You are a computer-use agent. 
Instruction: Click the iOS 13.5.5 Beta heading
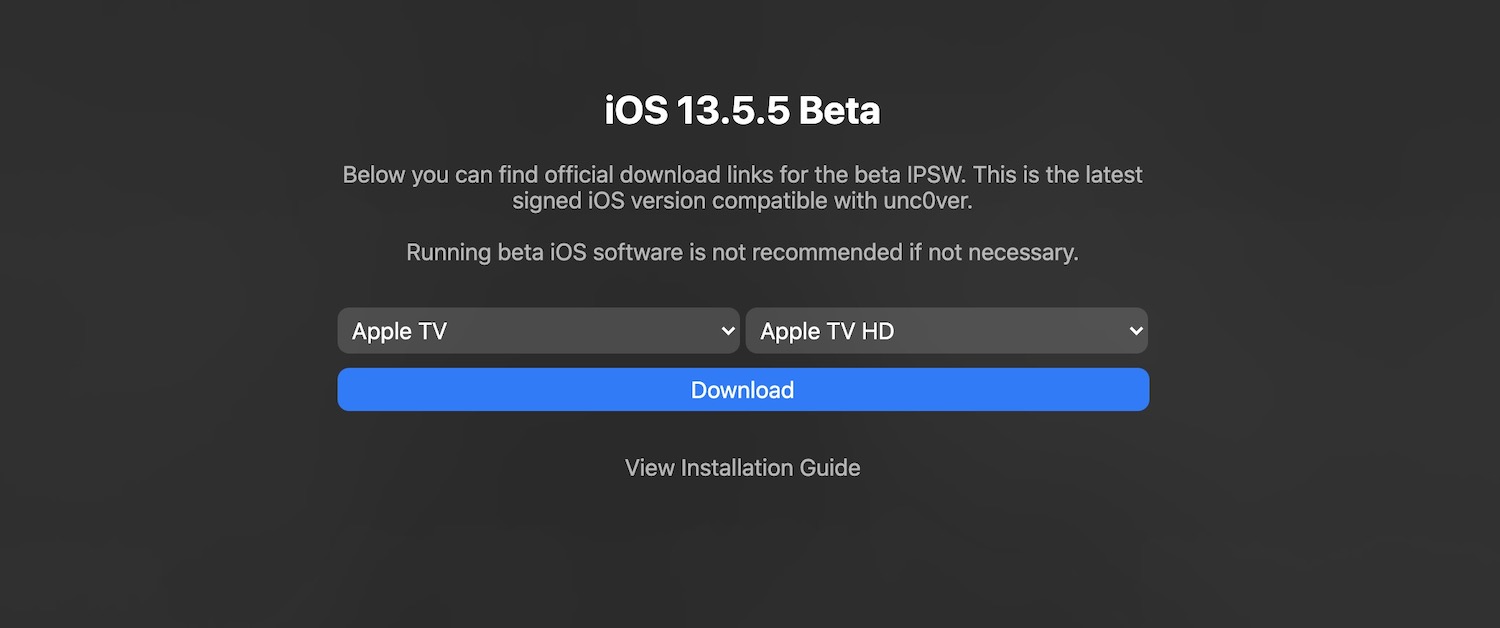[x=742, y=111]
